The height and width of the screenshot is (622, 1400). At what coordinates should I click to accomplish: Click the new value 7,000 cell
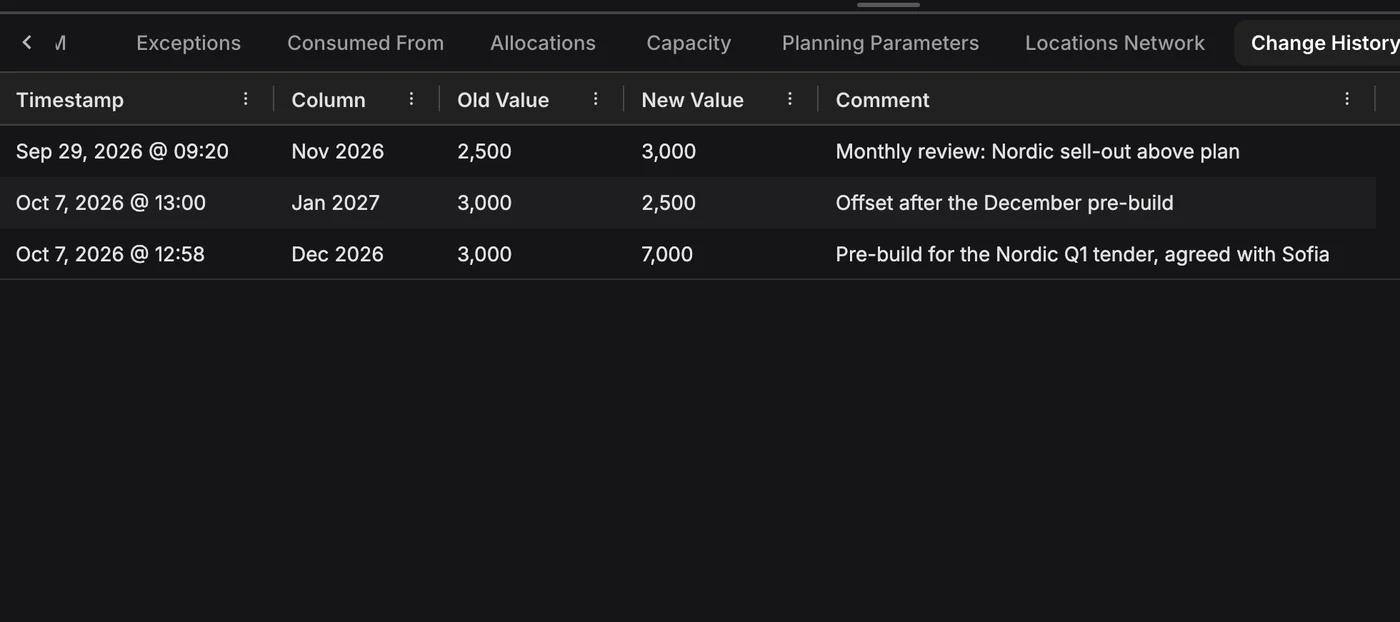click(x=667, y=254)
